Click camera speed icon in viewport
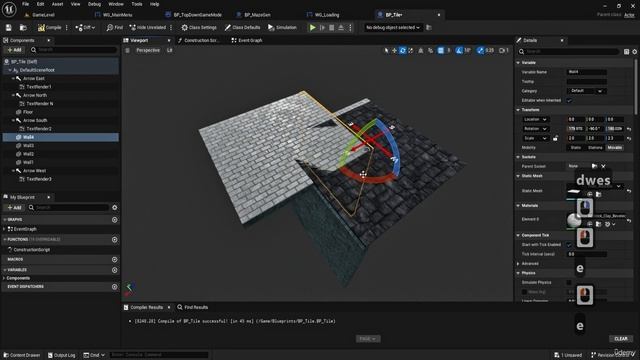This screenshot has width=640, height=360. pos(504,50)
